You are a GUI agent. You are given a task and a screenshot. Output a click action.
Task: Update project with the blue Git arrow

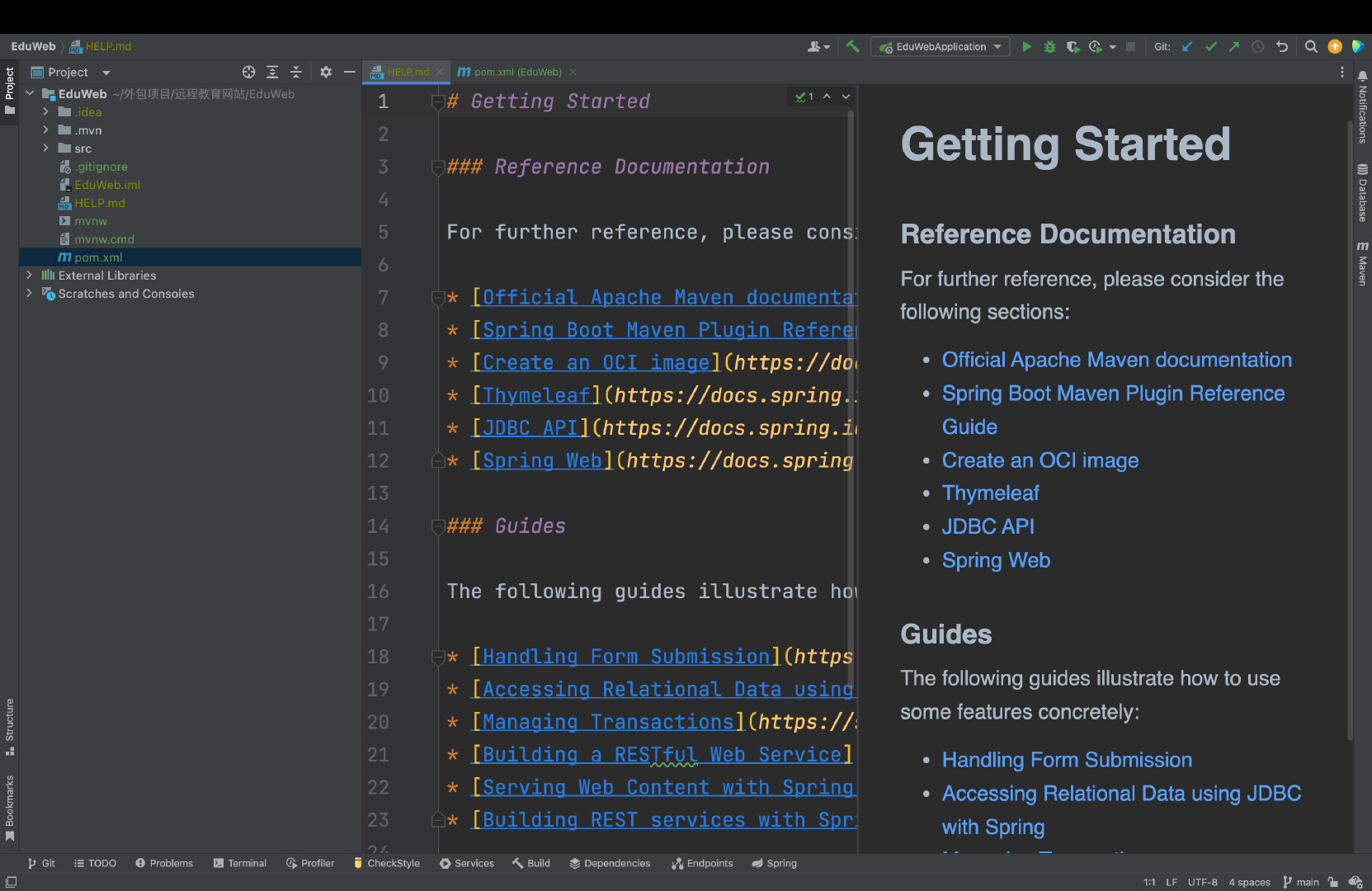[x=1187, y=47]
